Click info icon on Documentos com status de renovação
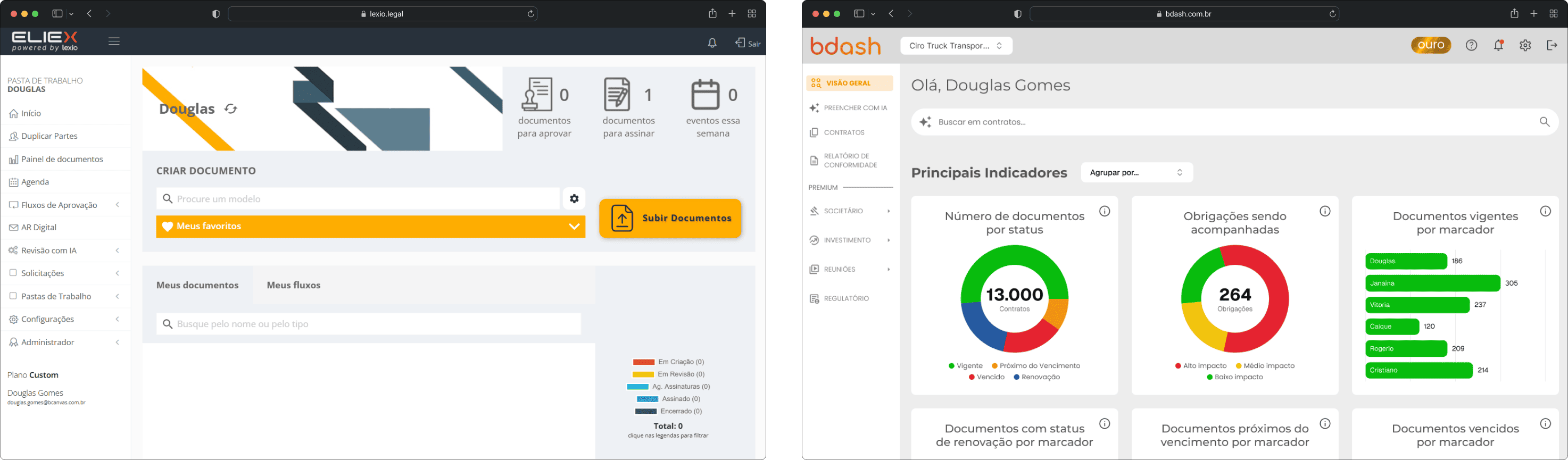This screenshot has height=460, width=1568. [x=1105, y=423]
